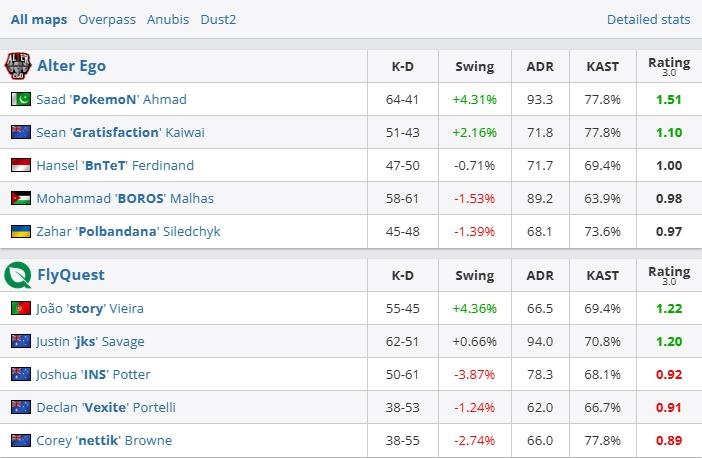Switch to the Anubis map tab
This screenshot has width=702, height=458.
(168, 19)
